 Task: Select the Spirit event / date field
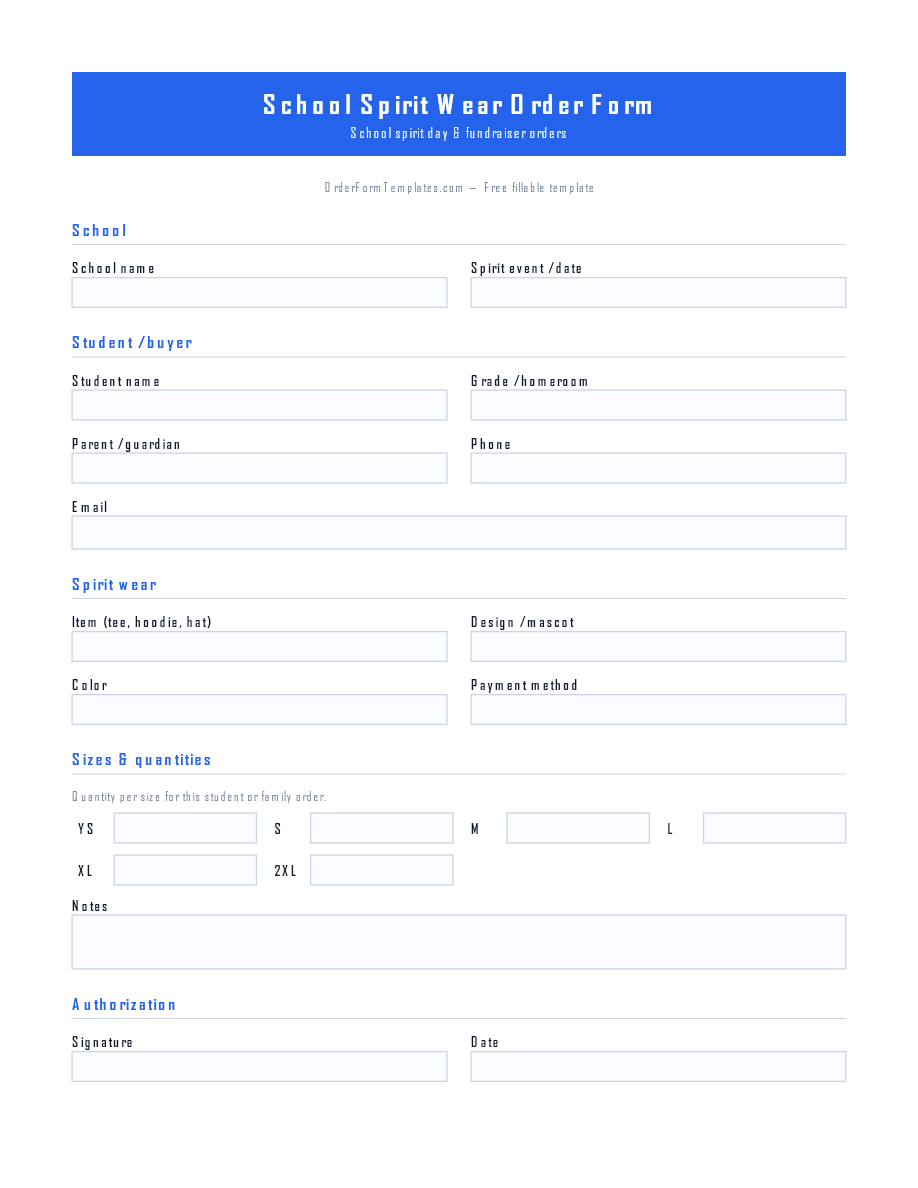tap(657, 292)
